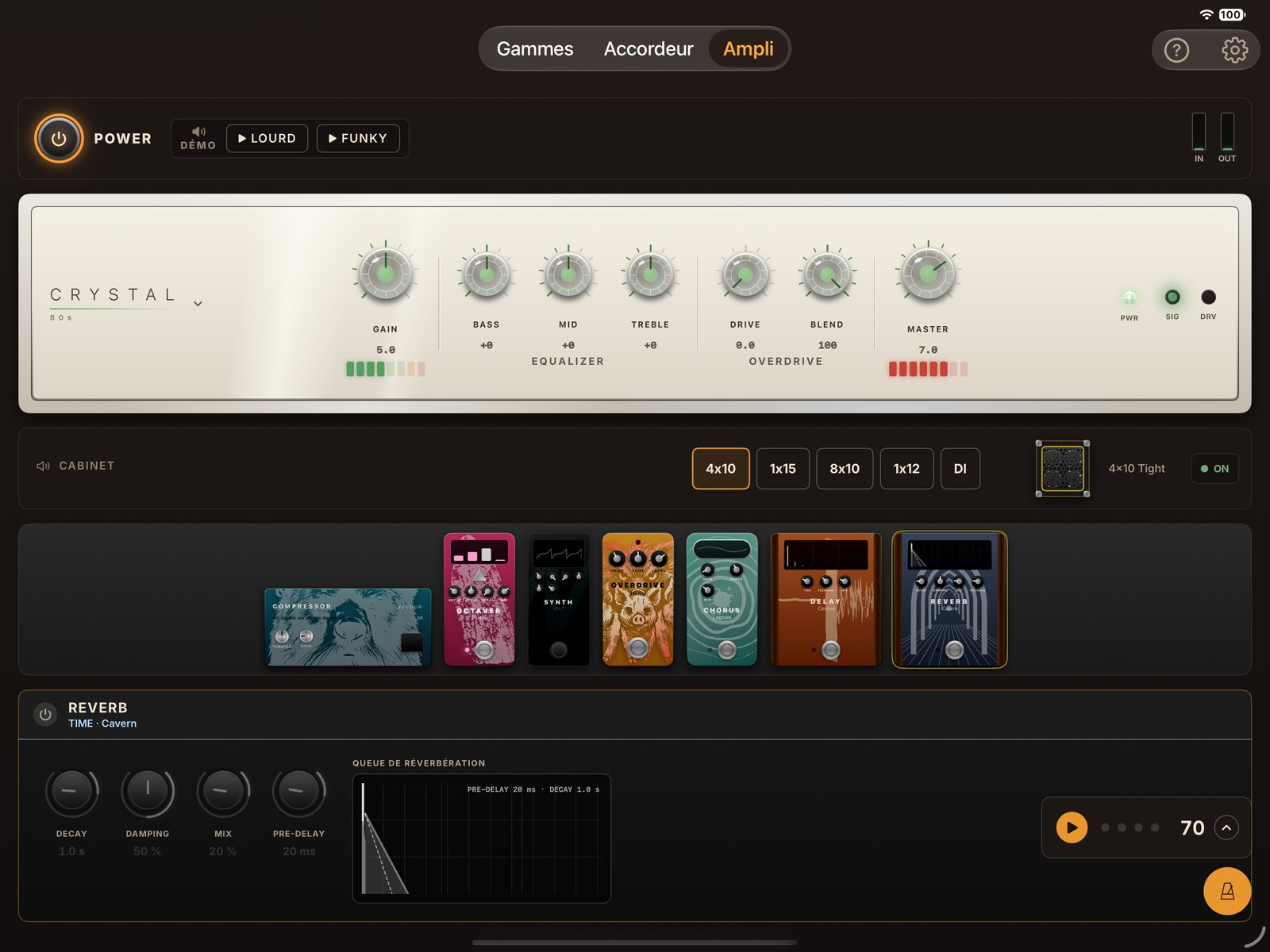Image resolution: width=1270 pixels, height=952 pixels.
Task: Click the cabinet speaker thumbnail
Action: pyautogui.click(x=1062, y=469)
